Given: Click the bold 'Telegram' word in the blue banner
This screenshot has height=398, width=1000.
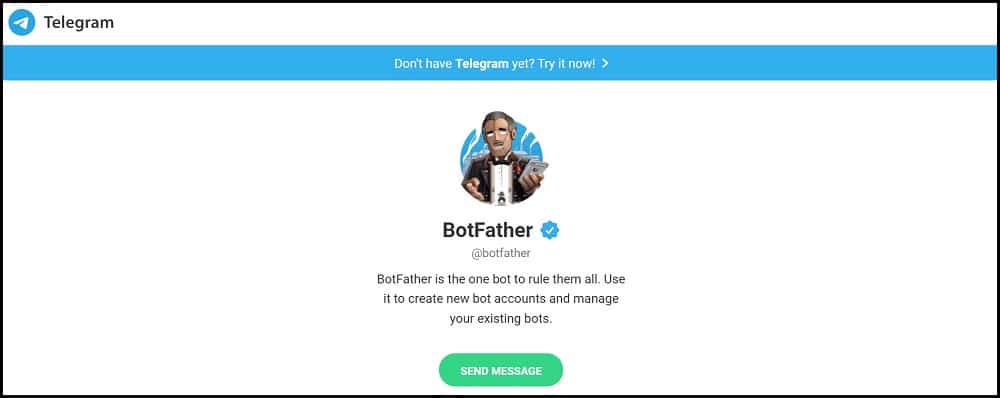Looking at the screenshot, I should (482, 64).
